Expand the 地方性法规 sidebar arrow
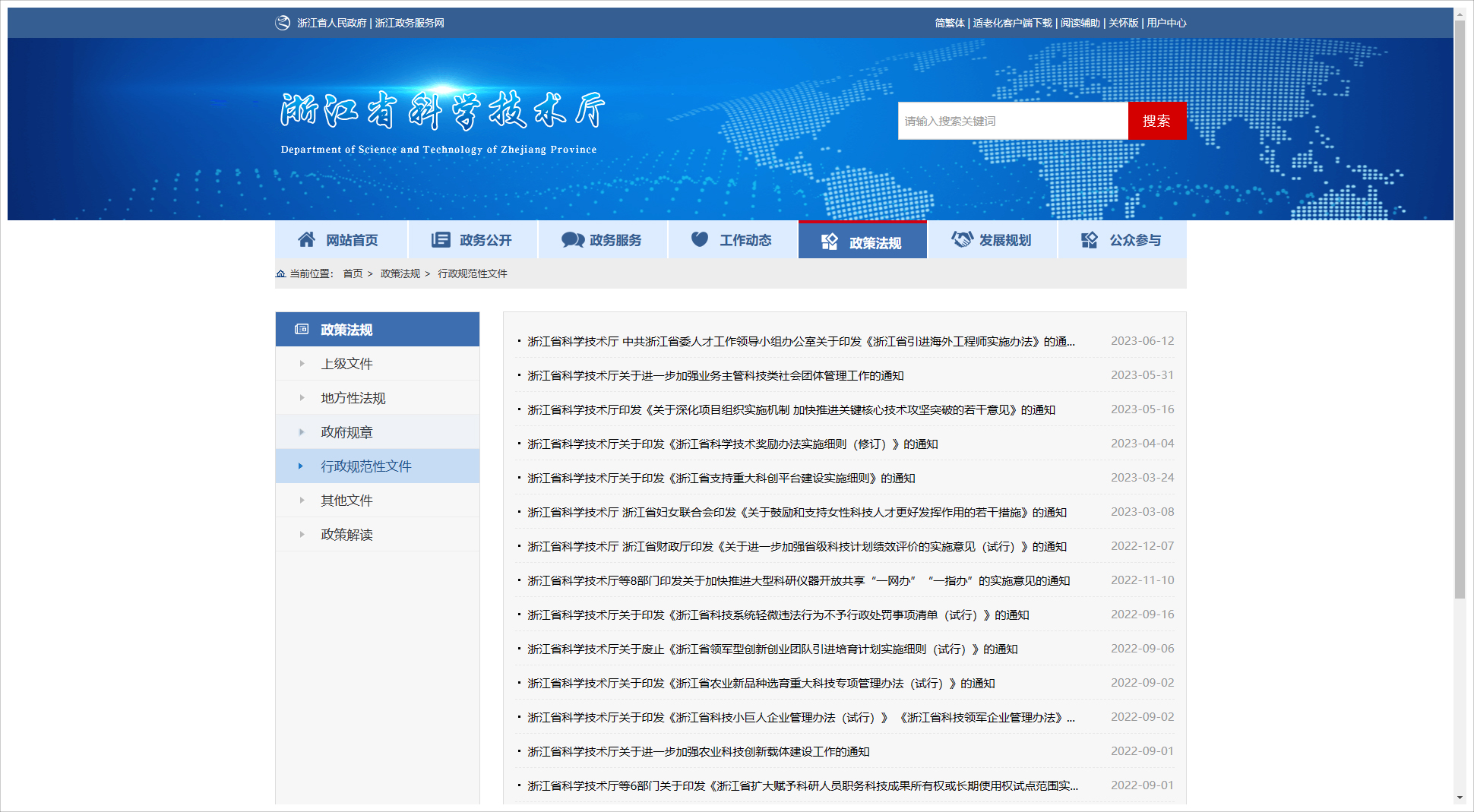 (x=302, y=398)
